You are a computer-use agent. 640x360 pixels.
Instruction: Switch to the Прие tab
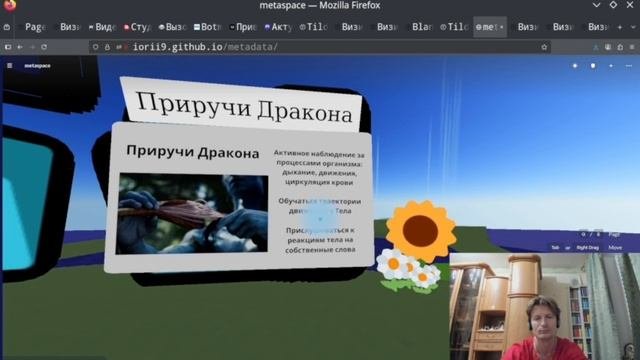coord(243,27)
